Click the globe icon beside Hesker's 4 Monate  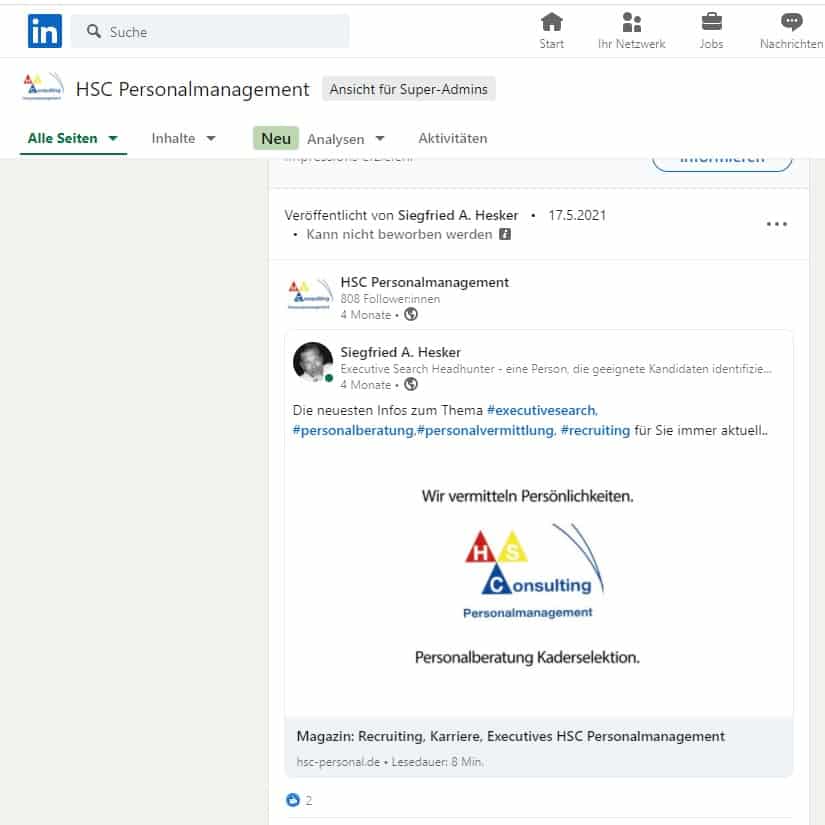411,385
